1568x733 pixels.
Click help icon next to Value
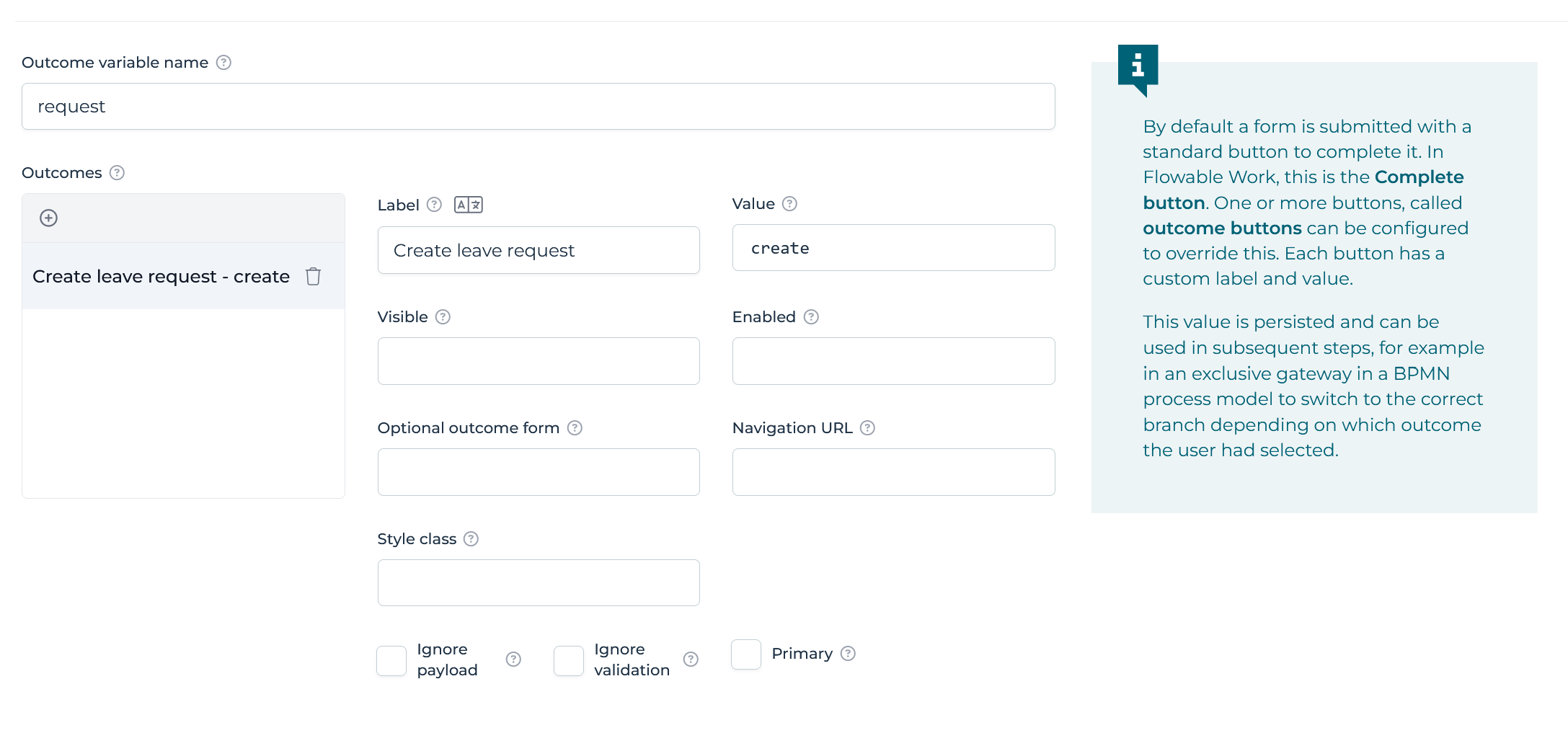click(789, 204)
